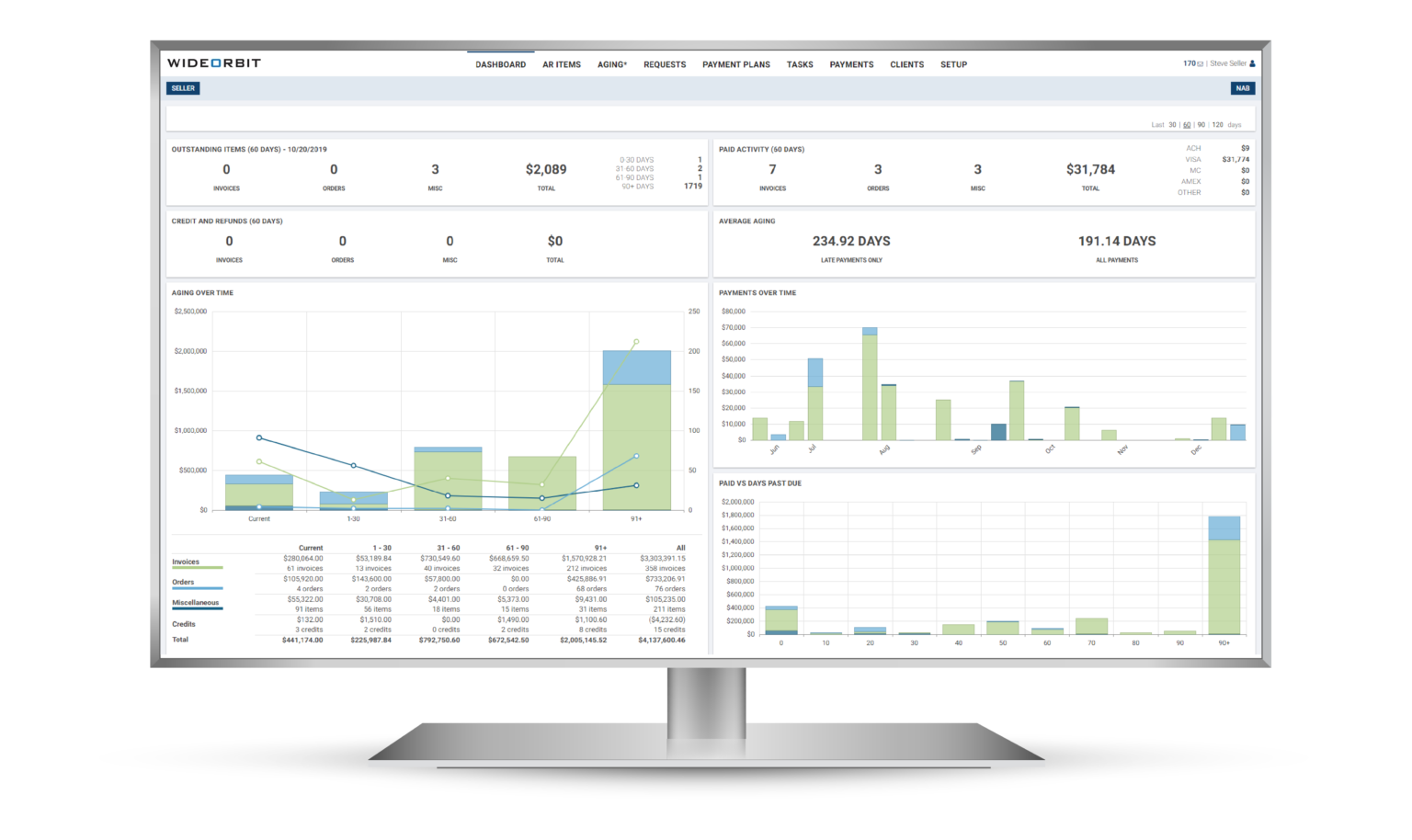Click the SELLER badge
Viewport: 1412px width, 840px height.
tap(183, 88)
